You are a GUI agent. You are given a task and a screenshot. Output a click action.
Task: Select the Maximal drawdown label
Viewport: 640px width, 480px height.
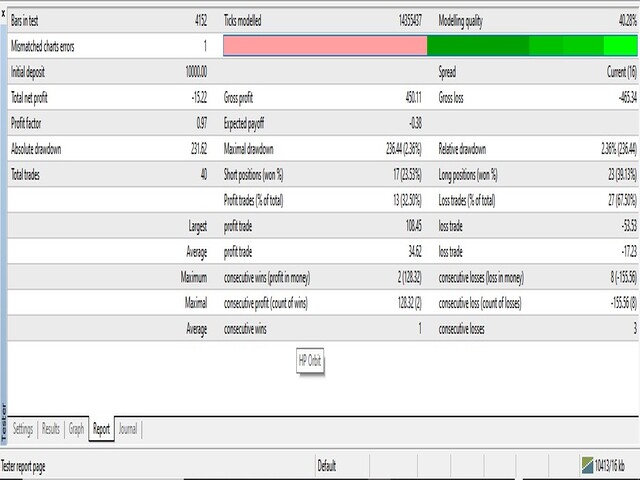point(249,149)
